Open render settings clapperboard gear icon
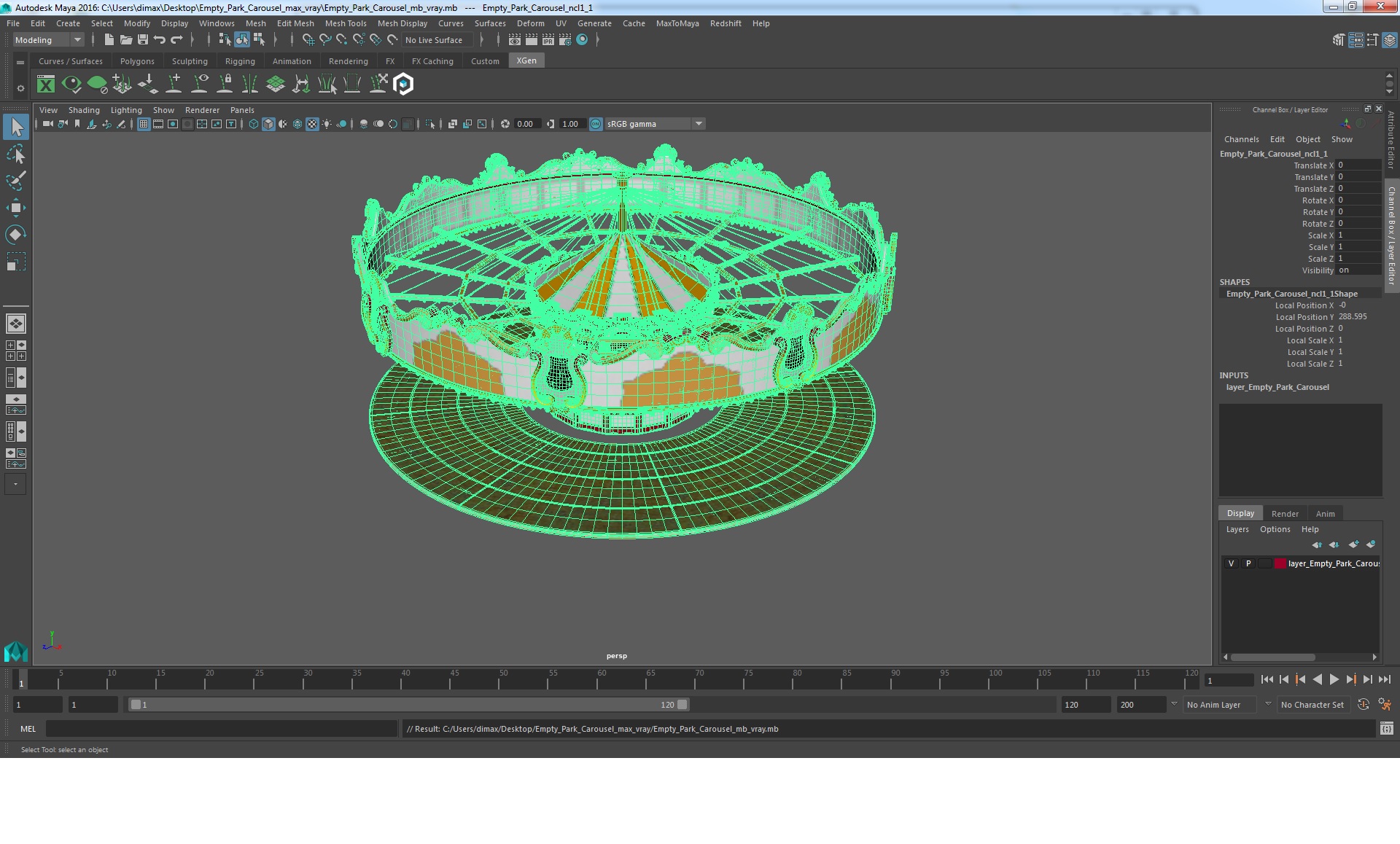 tap(565, 40)
